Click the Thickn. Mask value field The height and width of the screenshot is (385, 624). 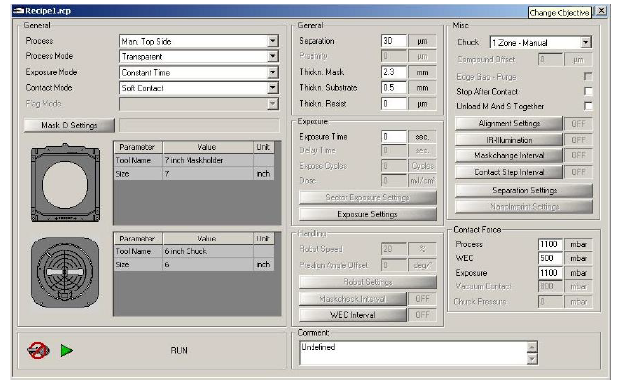click(x=394, y=72)
